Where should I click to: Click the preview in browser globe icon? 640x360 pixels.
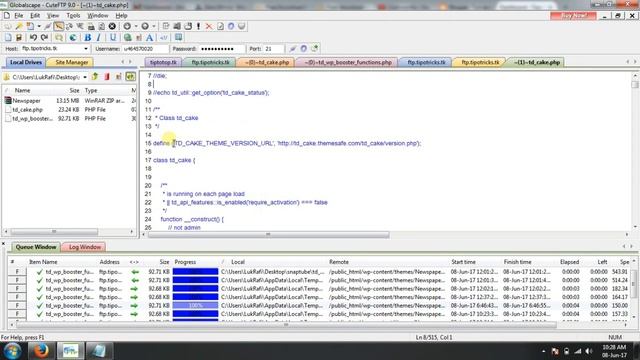73,38
